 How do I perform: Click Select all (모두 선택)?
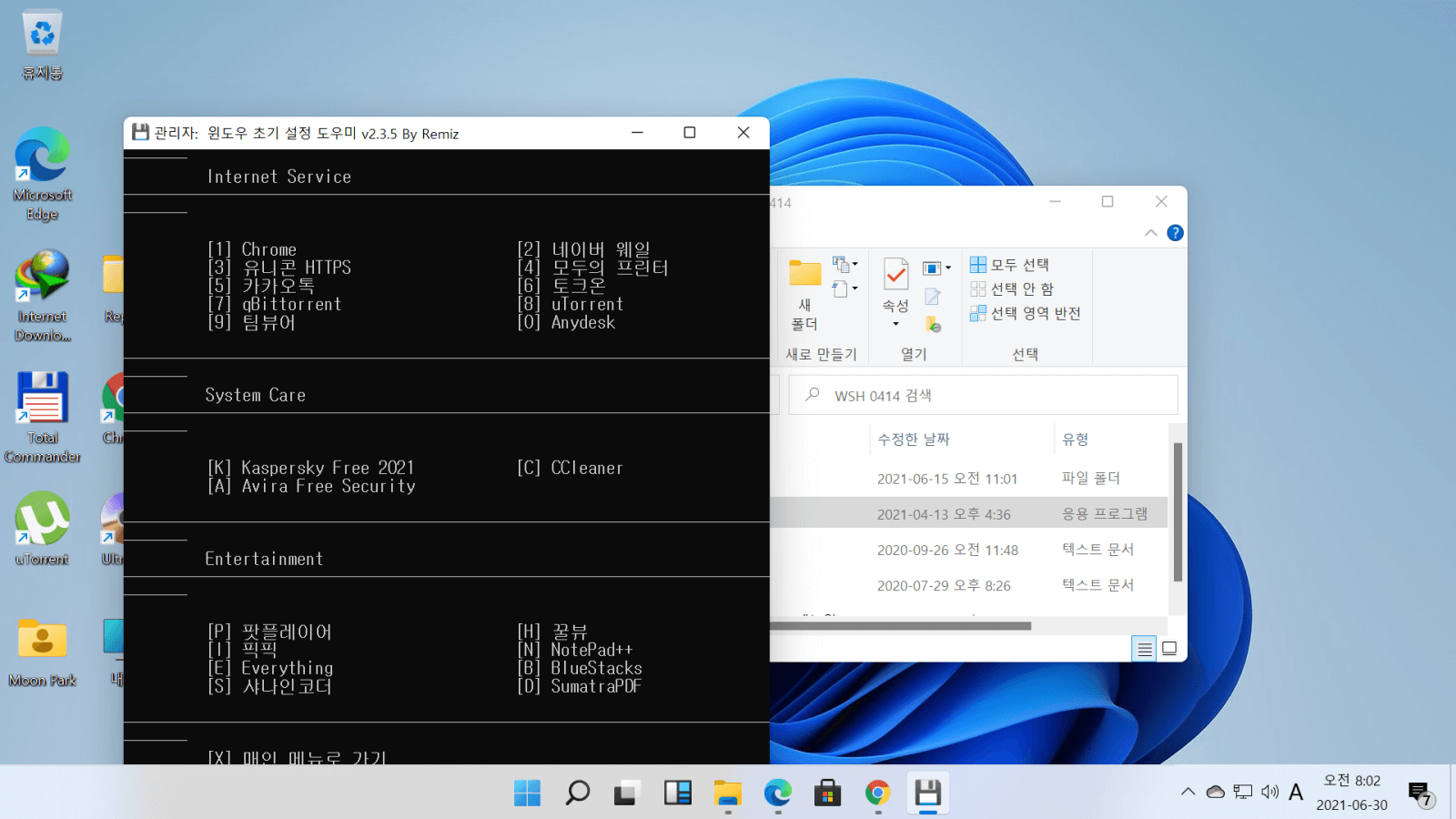[1010, 265]
